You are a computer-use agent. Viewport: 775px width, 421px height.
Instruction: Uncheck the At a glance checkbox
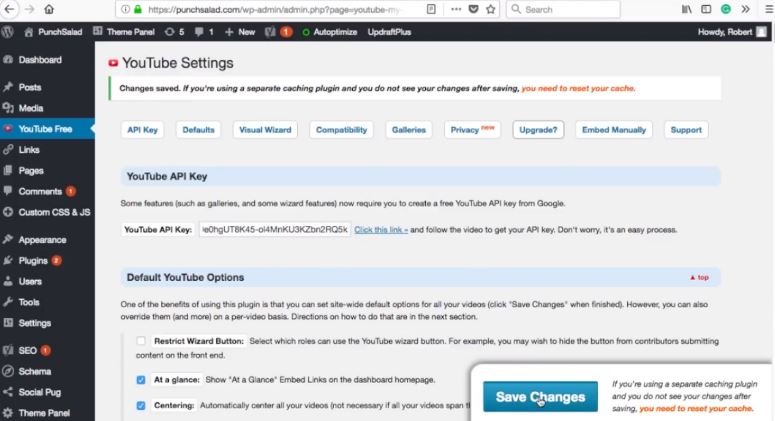point(141,380)
